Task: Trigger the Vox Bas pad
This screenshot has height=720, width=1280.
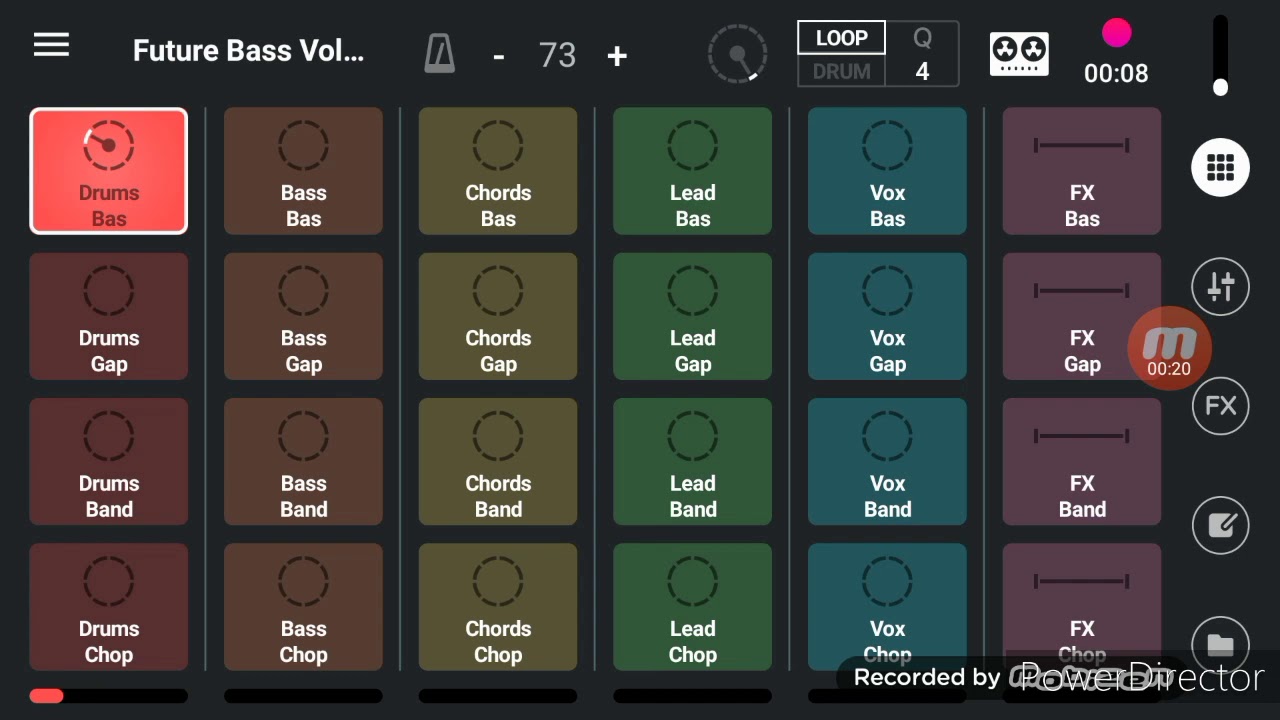Action: (887, 171)
